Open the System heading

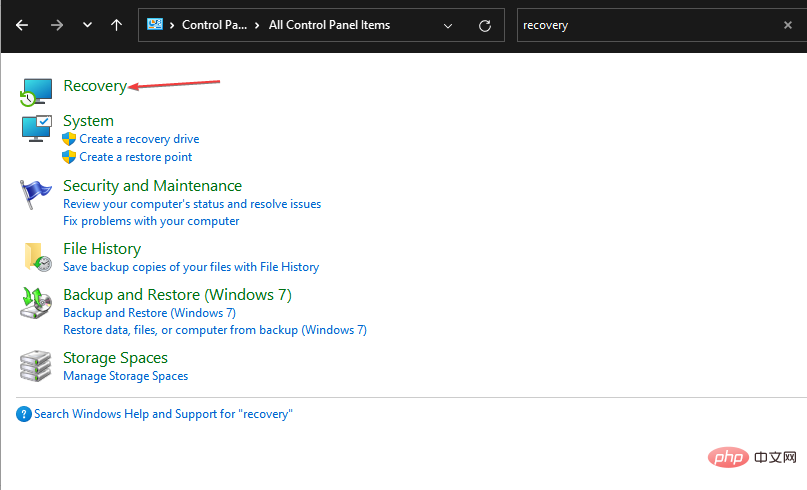89,120
